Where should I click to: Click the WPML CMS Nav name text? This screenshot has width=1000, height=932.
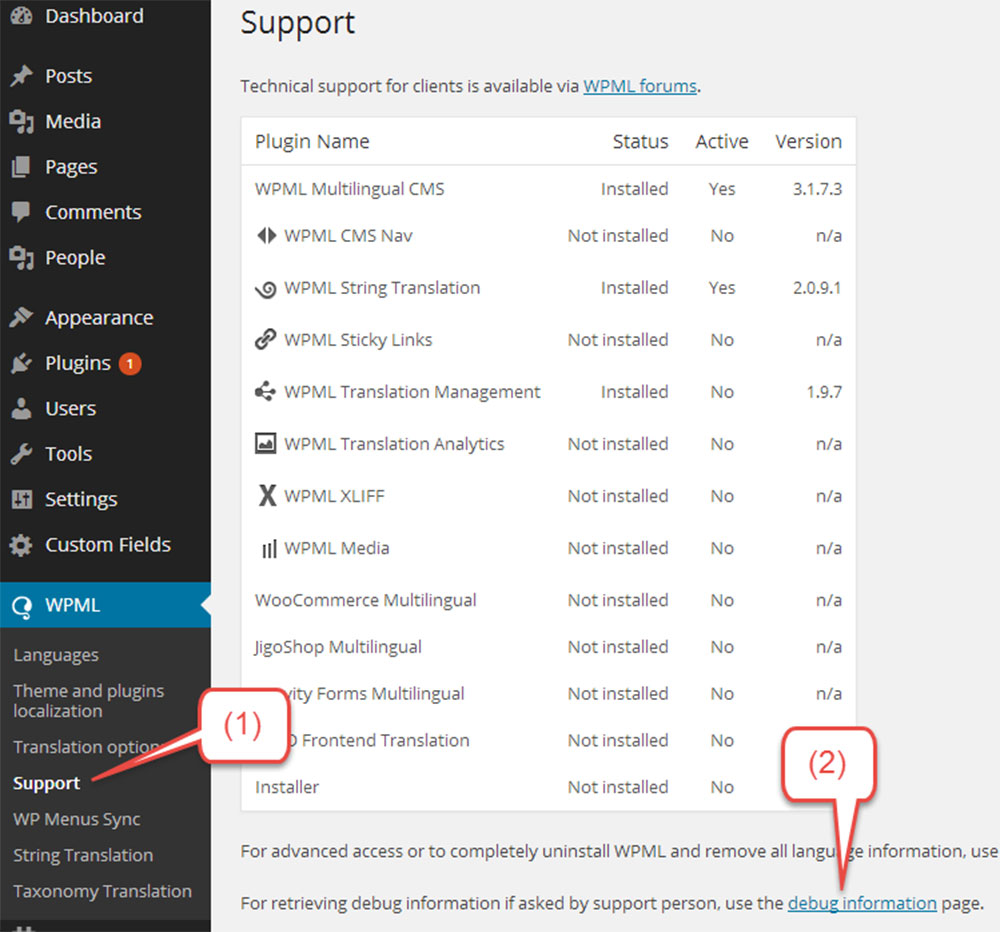point(348,235)
